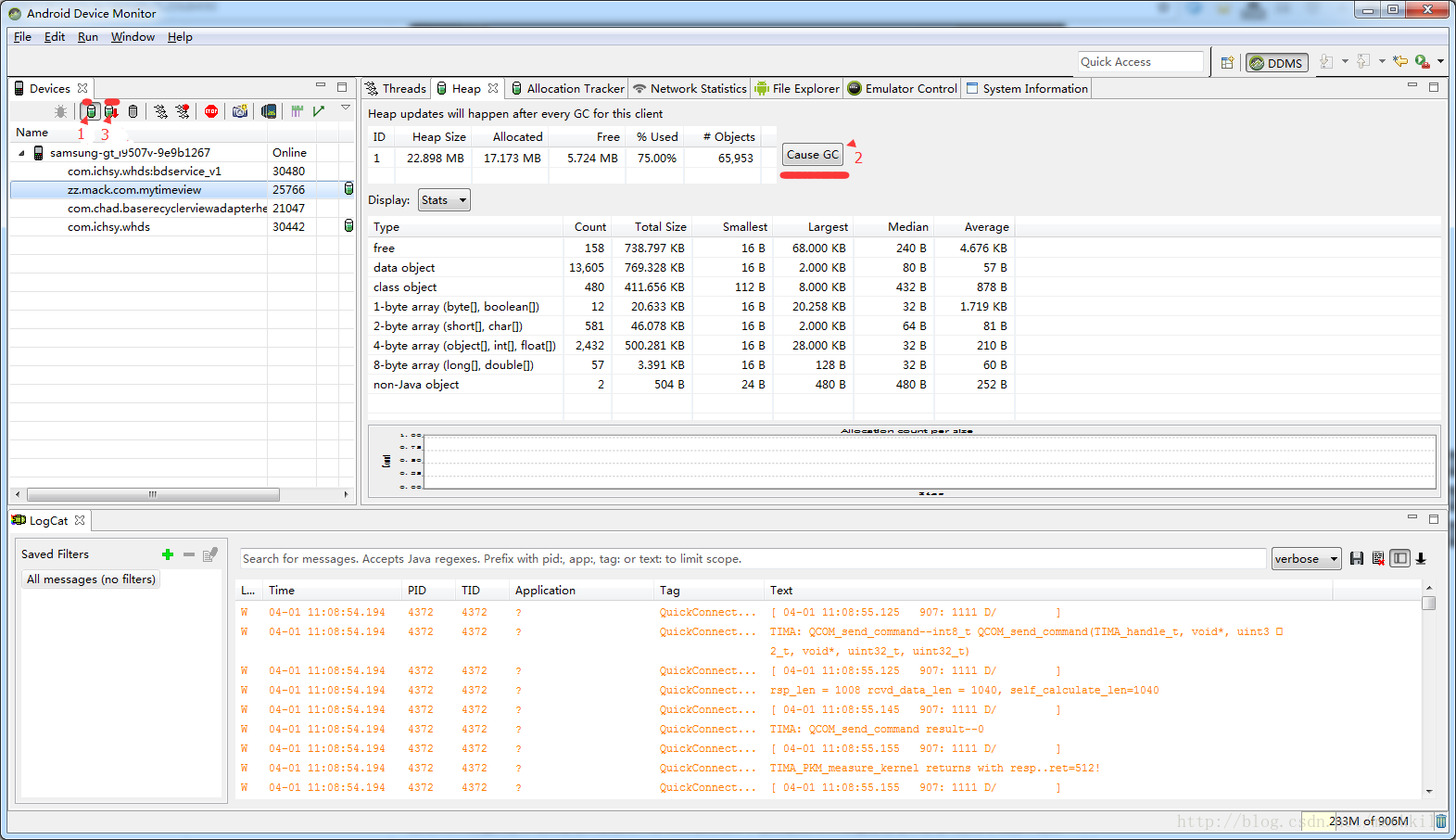Click the Open Perspective icon
The height and width of the screenshot is (840, 1456).
[1227, 62]
